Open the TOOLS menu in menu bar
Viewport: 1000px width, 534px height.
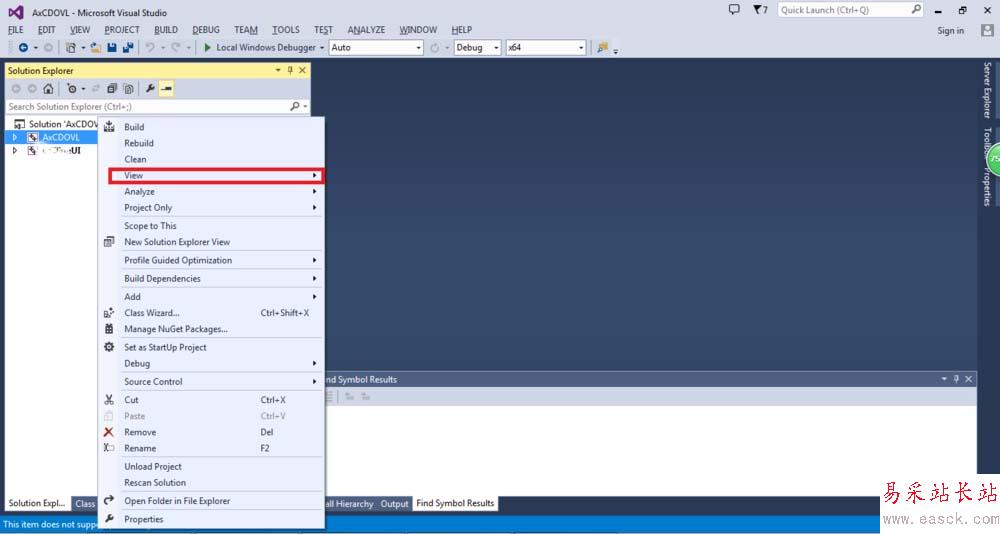tap(286, 30)
